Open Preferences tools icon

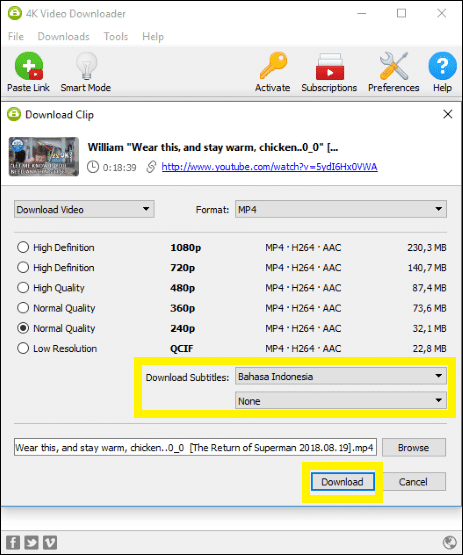394,66
